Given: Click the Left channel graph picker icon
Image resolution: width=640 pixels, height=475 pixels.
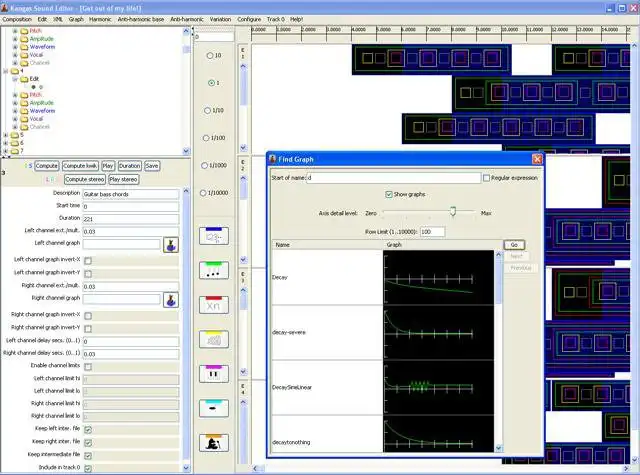Looking at the screenshot, I should pyautogui.click(x=171, y=245).
